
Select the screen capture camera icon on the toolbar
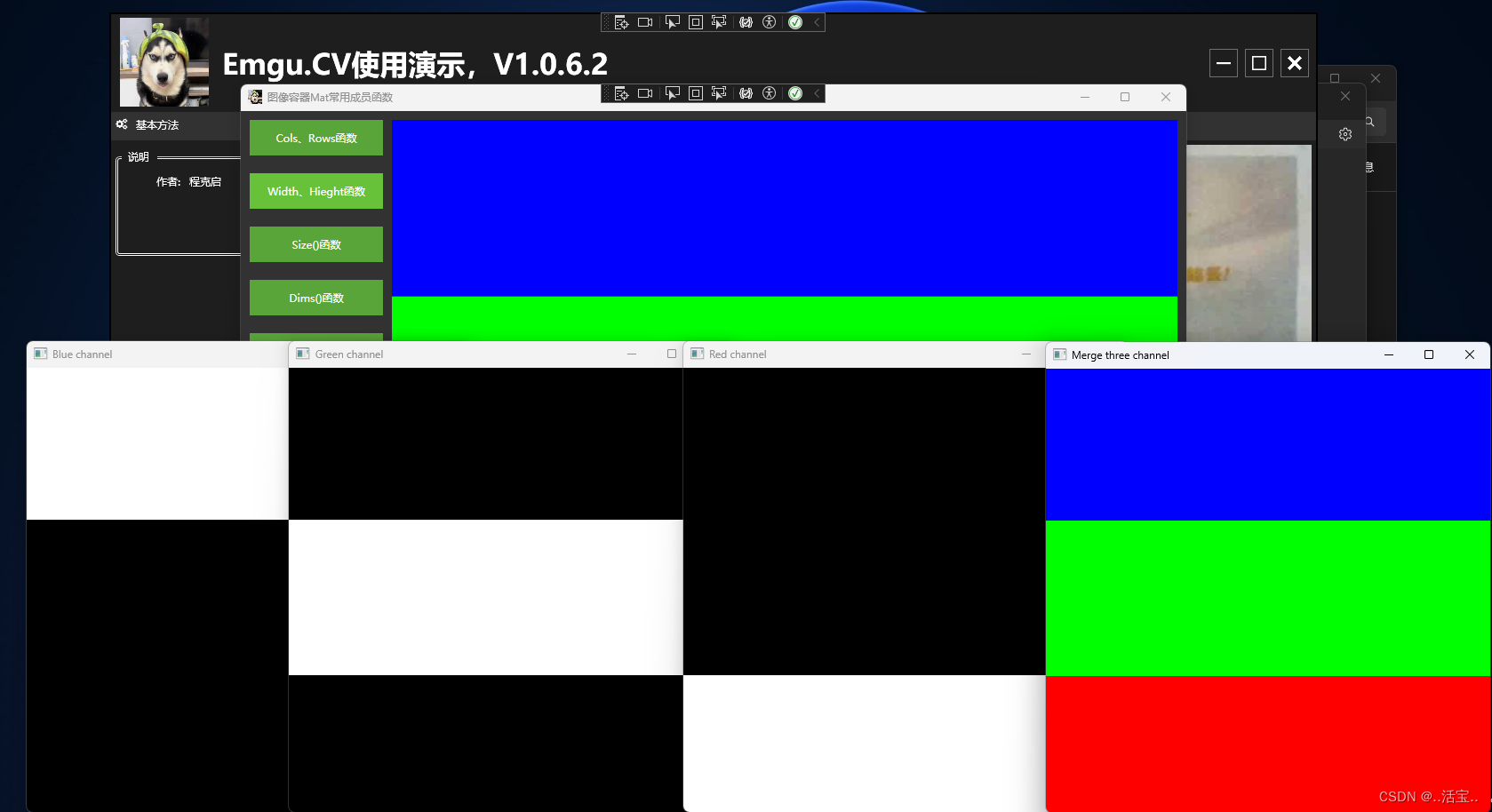pos(645,21)
